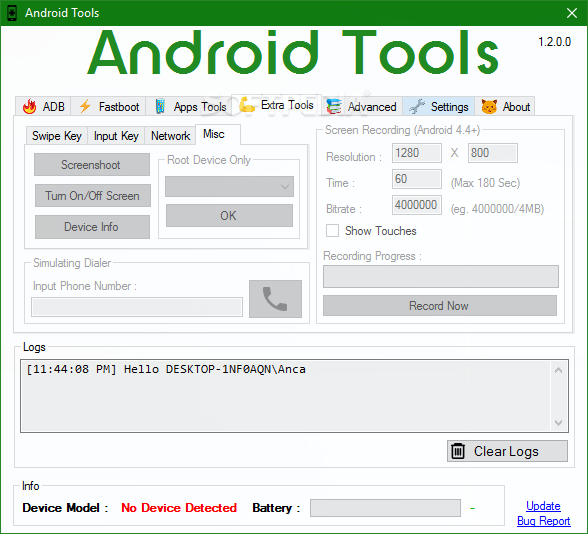The height and width of the screenshot is (534, 588).
Task: Click the Android Tools title bar app icon
Action: tap(12, 13)
